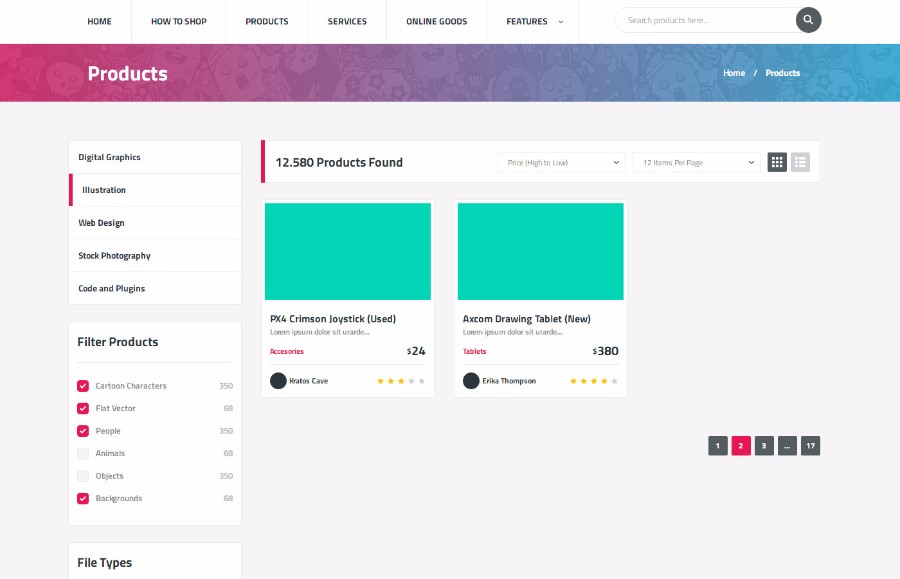Expand the Features menu
The height and width of the screenshot is (579, 900).
tap(534, 21)
